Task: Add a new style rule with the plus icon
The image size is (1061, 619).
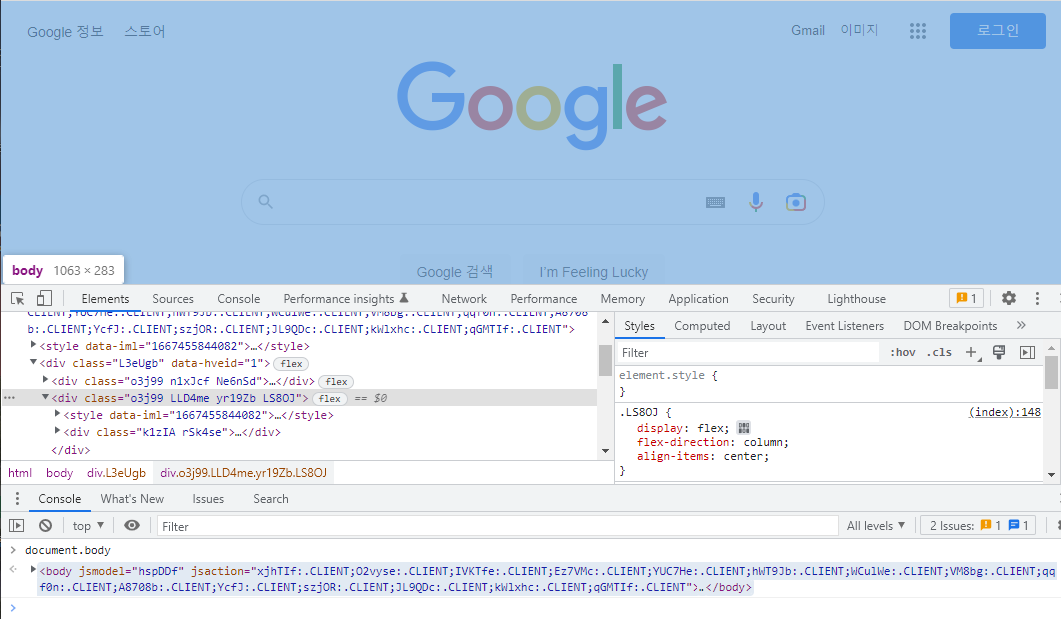Action: tap(972, 352)
